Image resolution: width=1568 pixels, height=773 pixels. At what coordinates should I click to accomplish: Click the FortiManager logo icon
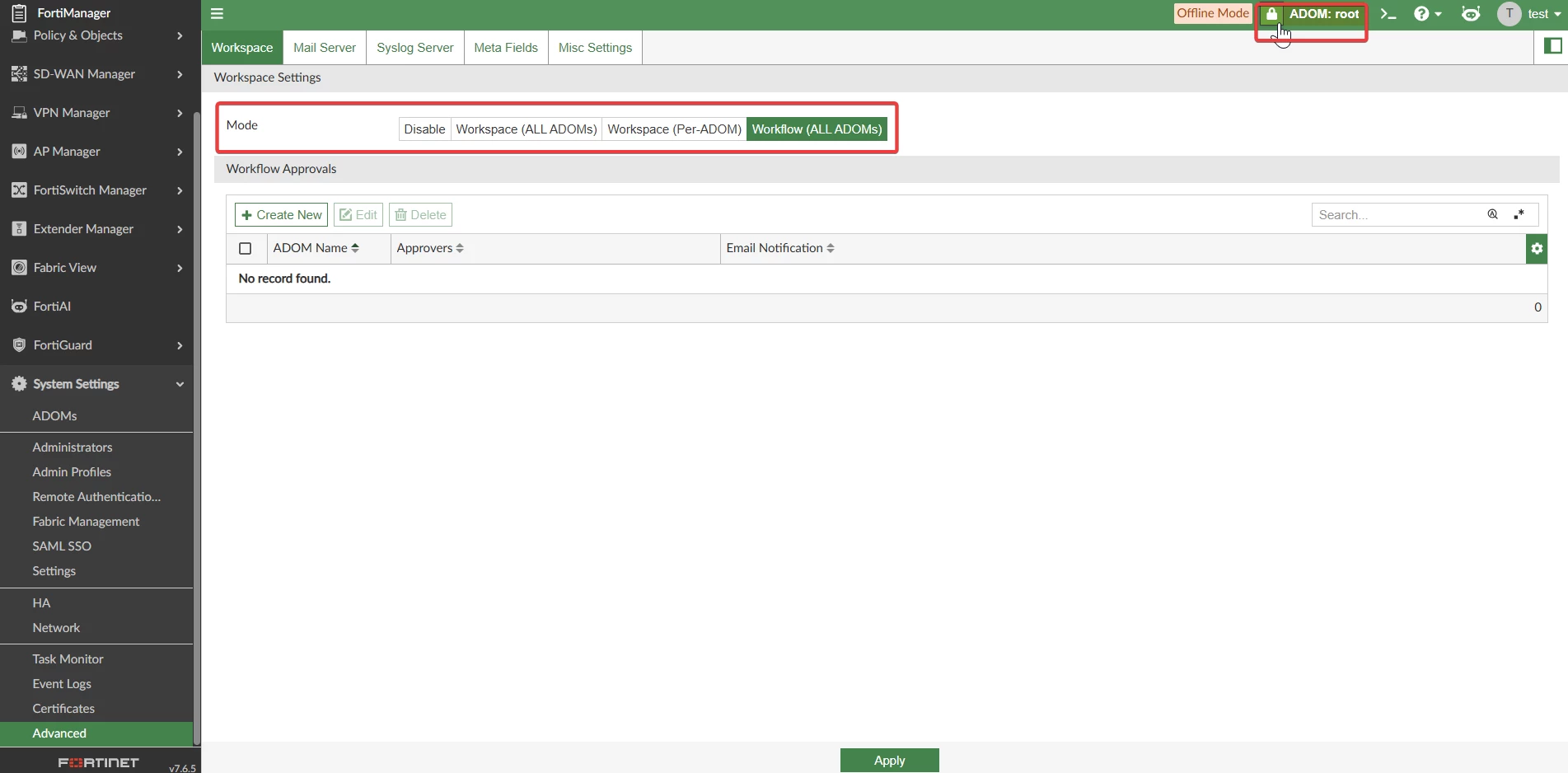pyautogui.click(x=19, y=12)
